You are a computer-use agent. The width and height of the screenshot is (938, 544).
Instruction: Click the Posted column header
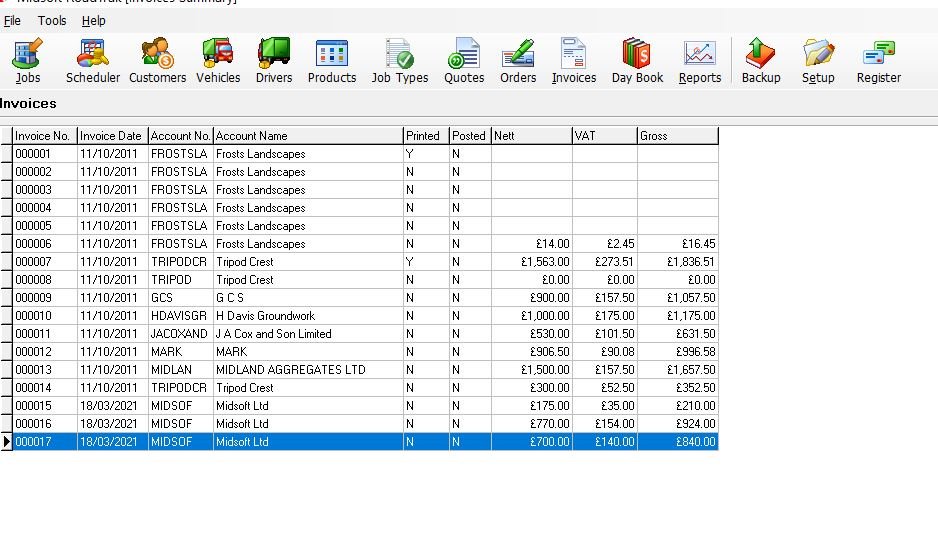(x=471, y=136)
